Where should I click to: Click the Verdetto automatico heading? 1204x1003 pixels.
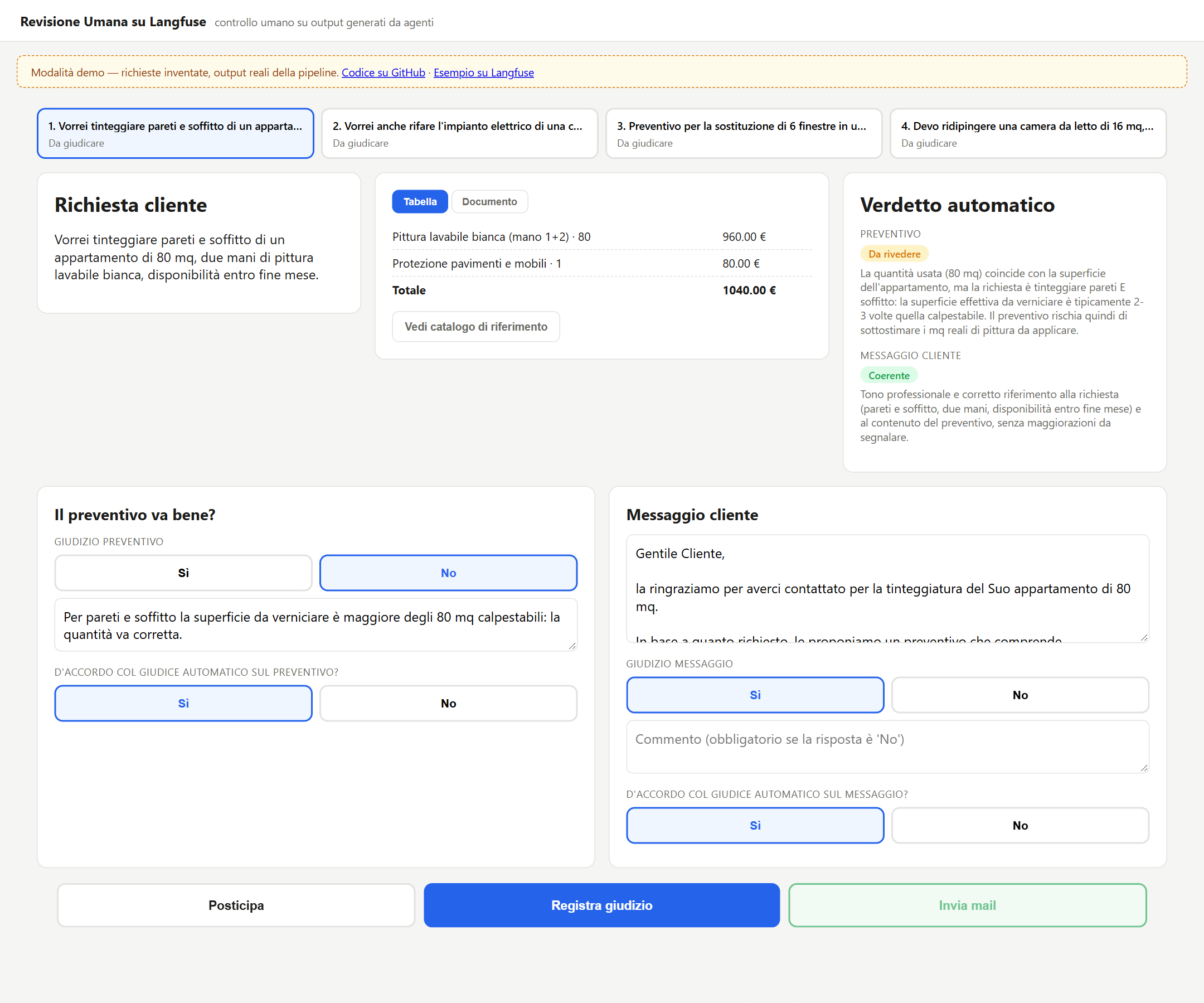[x=957, y=205]
